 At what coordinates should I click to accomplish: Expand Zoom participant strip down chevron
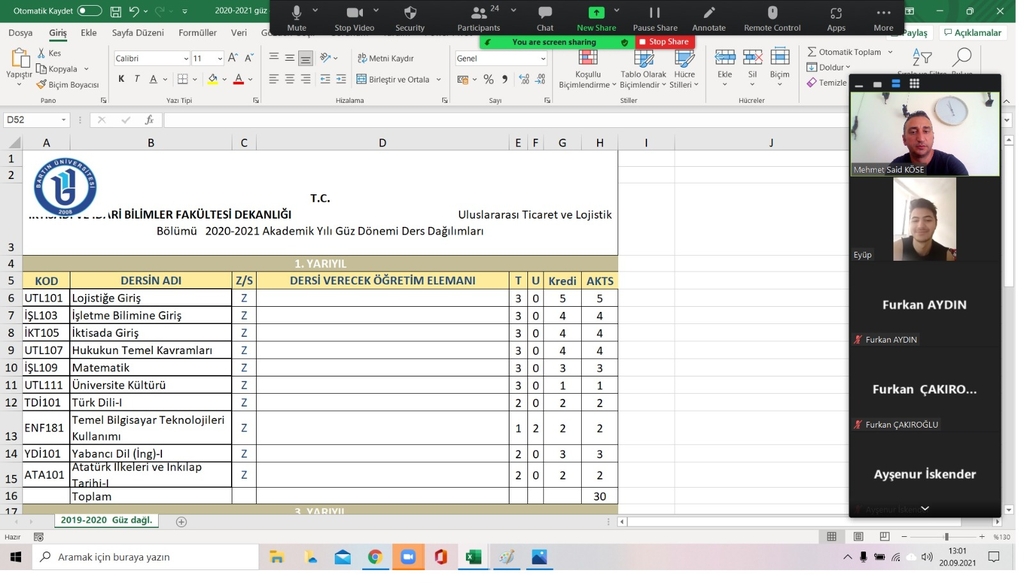pos(925,508)
